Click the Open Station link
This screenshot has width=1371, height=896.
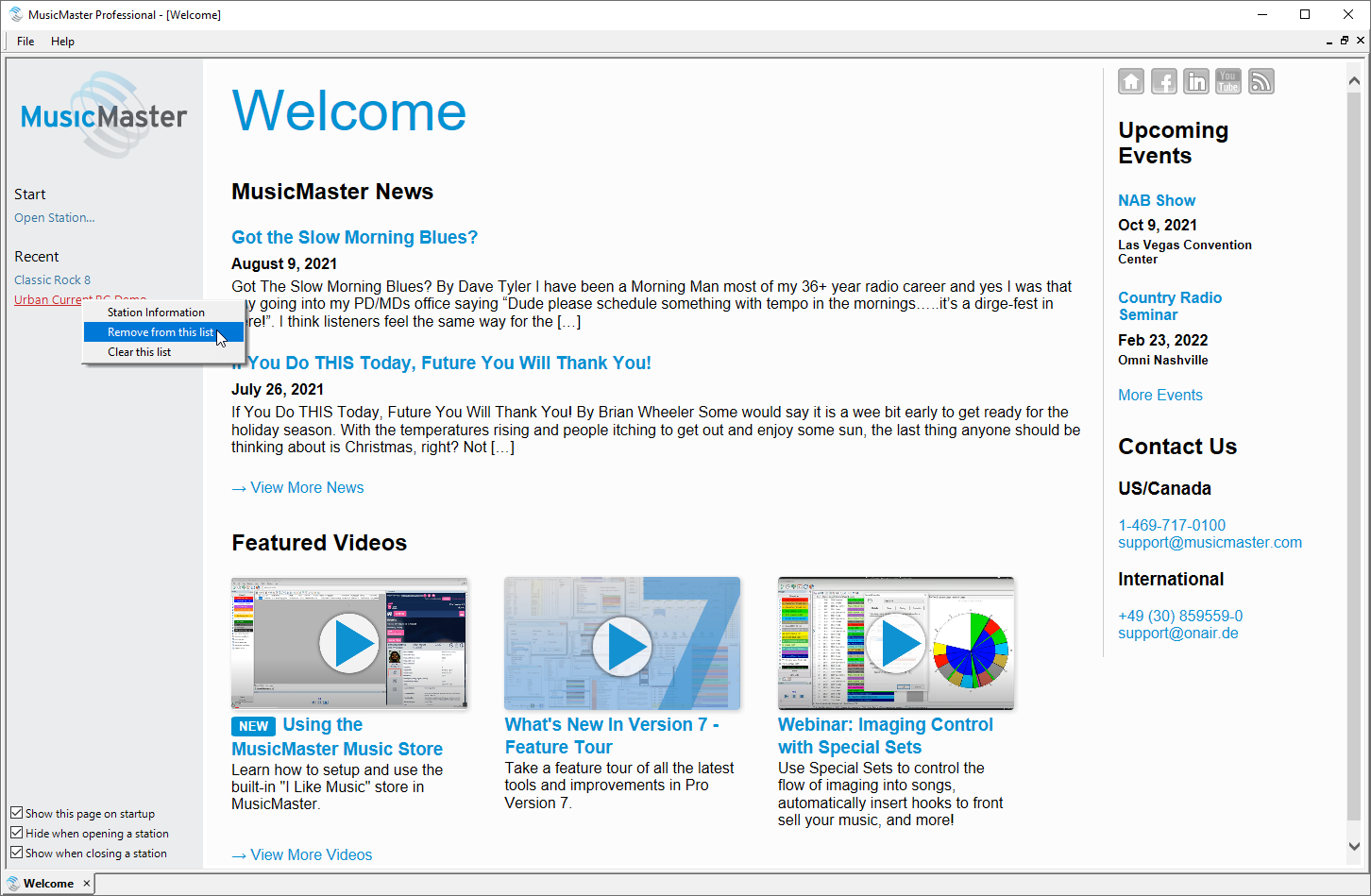point(55,218)
